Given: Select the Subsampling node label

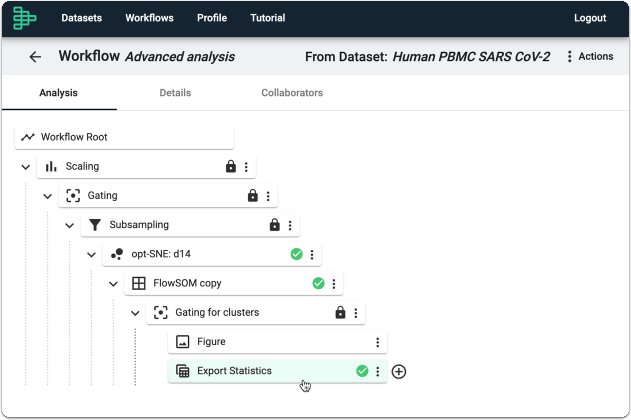Looking at the screenshot, I should (139, 224).
